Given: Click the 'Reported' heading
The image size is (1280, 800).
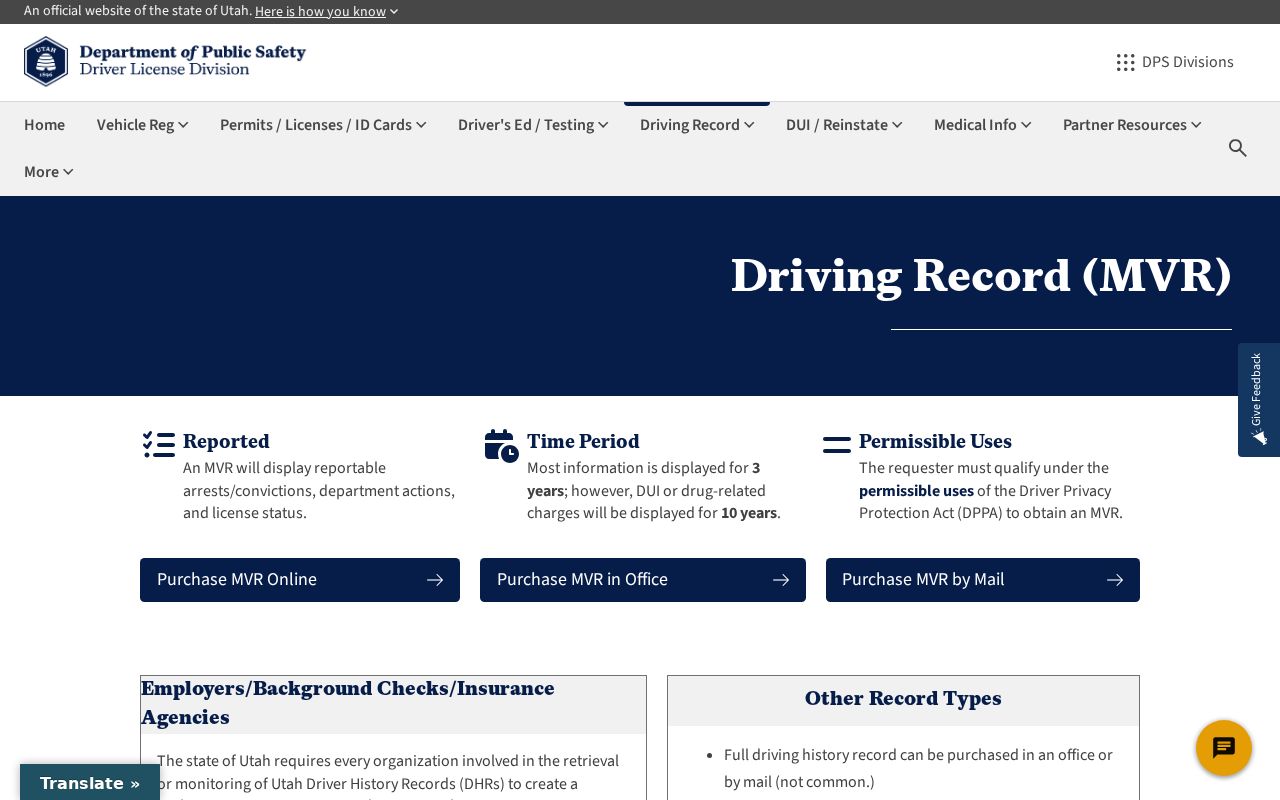Looking at the screenshot, I should point(226,442).
